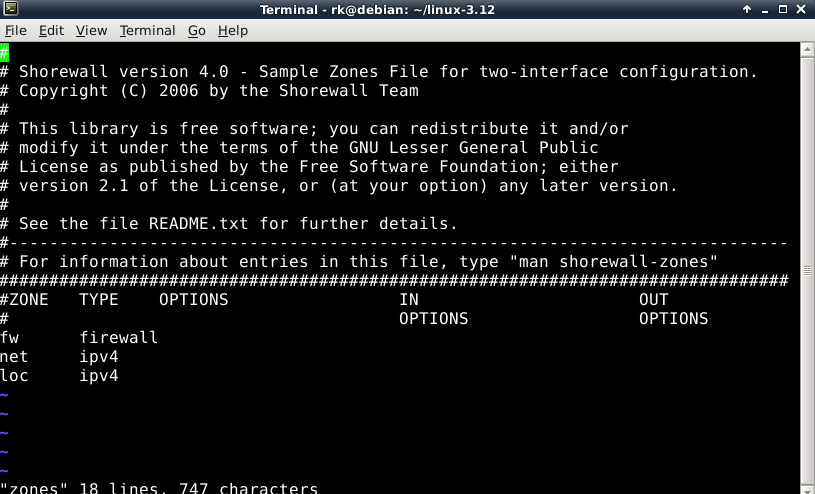Click the 'firewall' type value

point(119,337)
